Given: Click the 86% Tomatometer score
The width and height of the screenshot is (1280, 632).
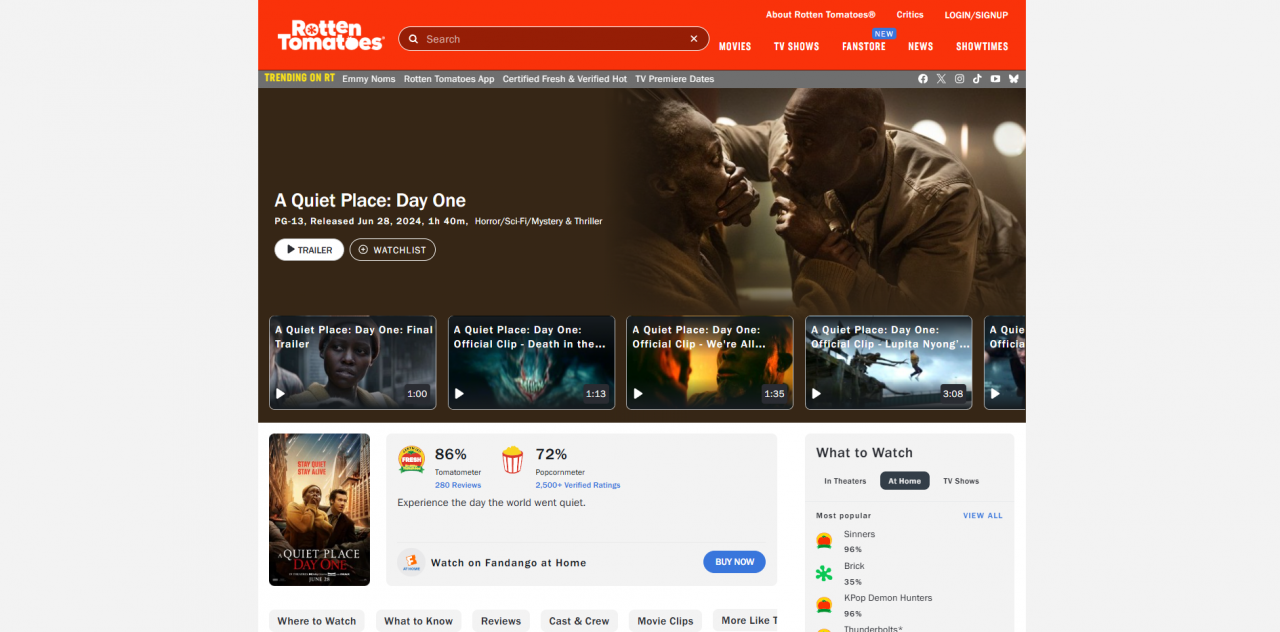Looking at the screenshot, I should [451, 454].
